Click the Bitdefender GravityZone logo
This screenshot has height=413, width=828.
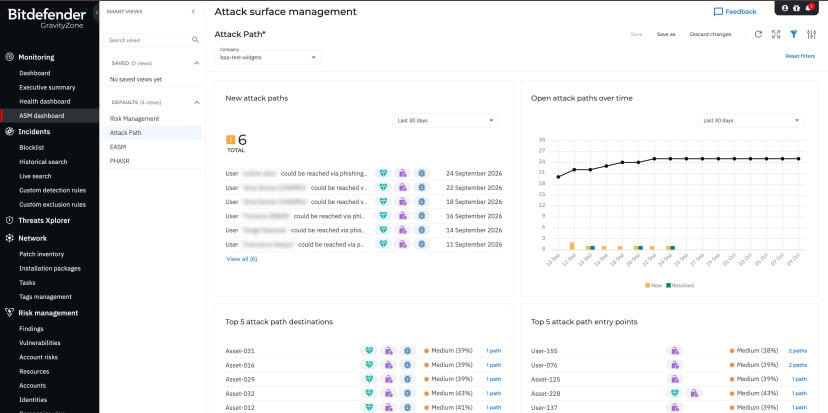[x=46, y=18]
